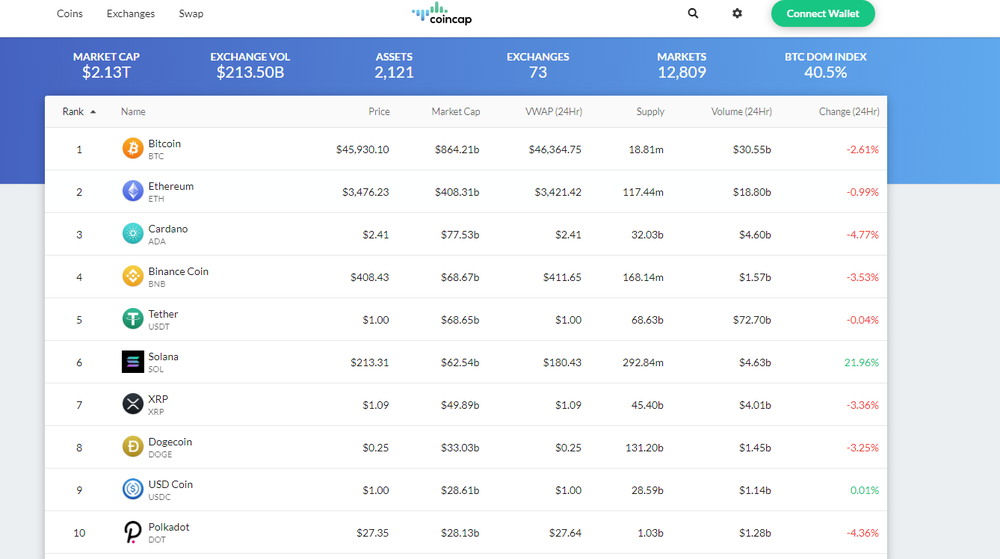The image size is (1000, 559).
Task: Click the USD Coin icon
Action: [133, 490]
